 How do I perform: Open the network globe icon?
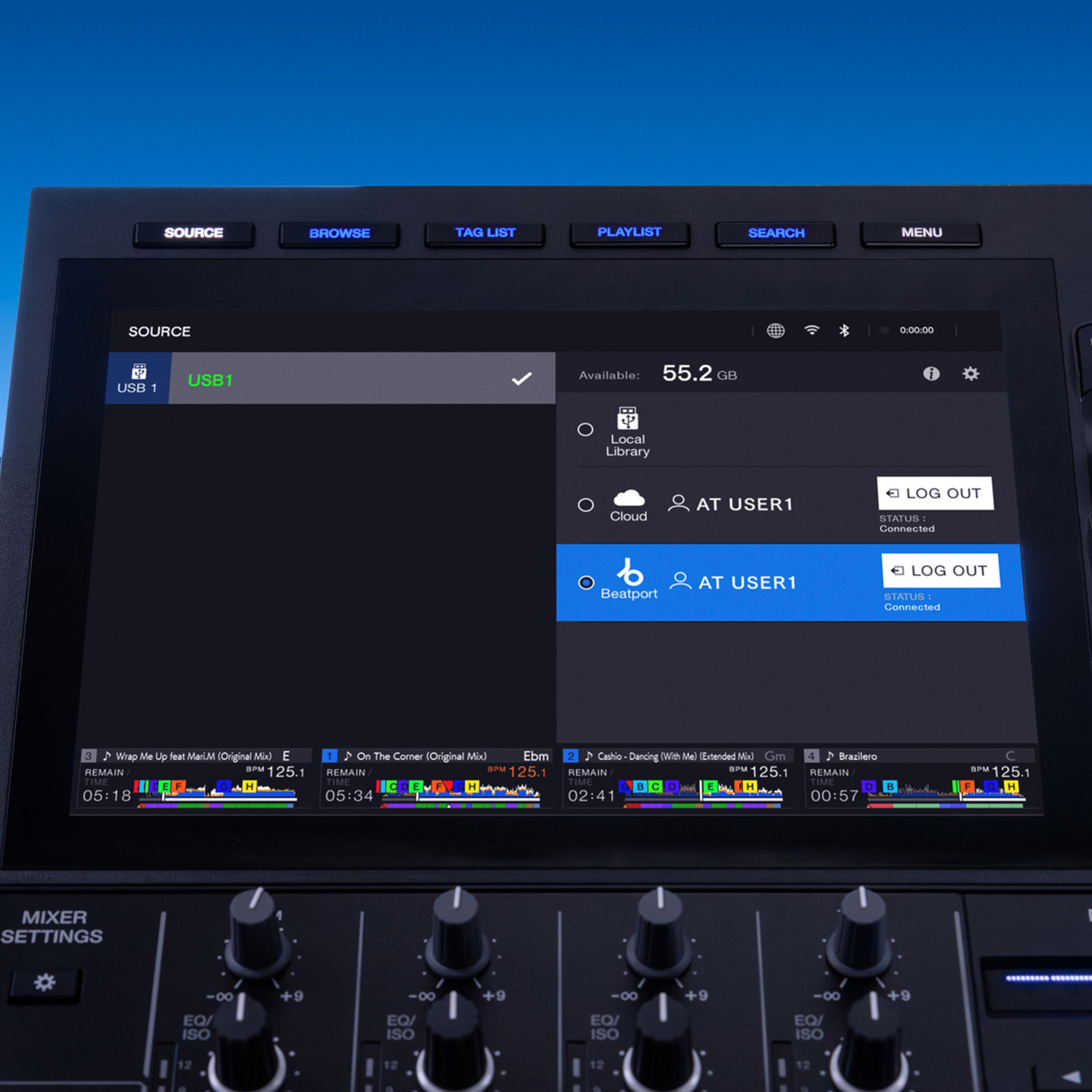775,331
